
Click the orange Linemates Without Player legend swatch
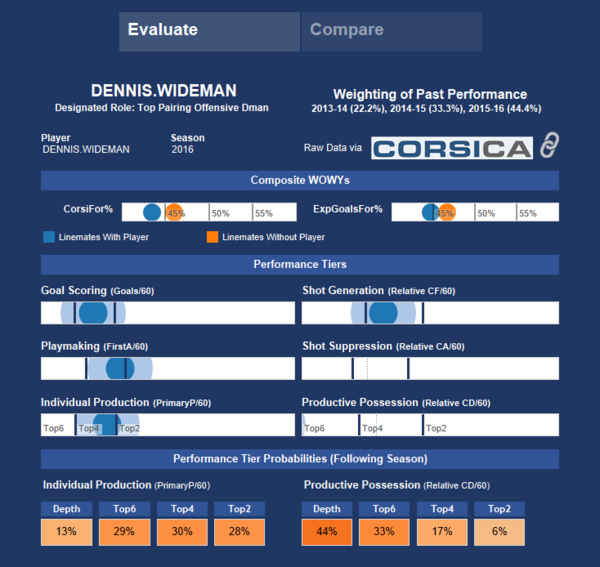213,238
